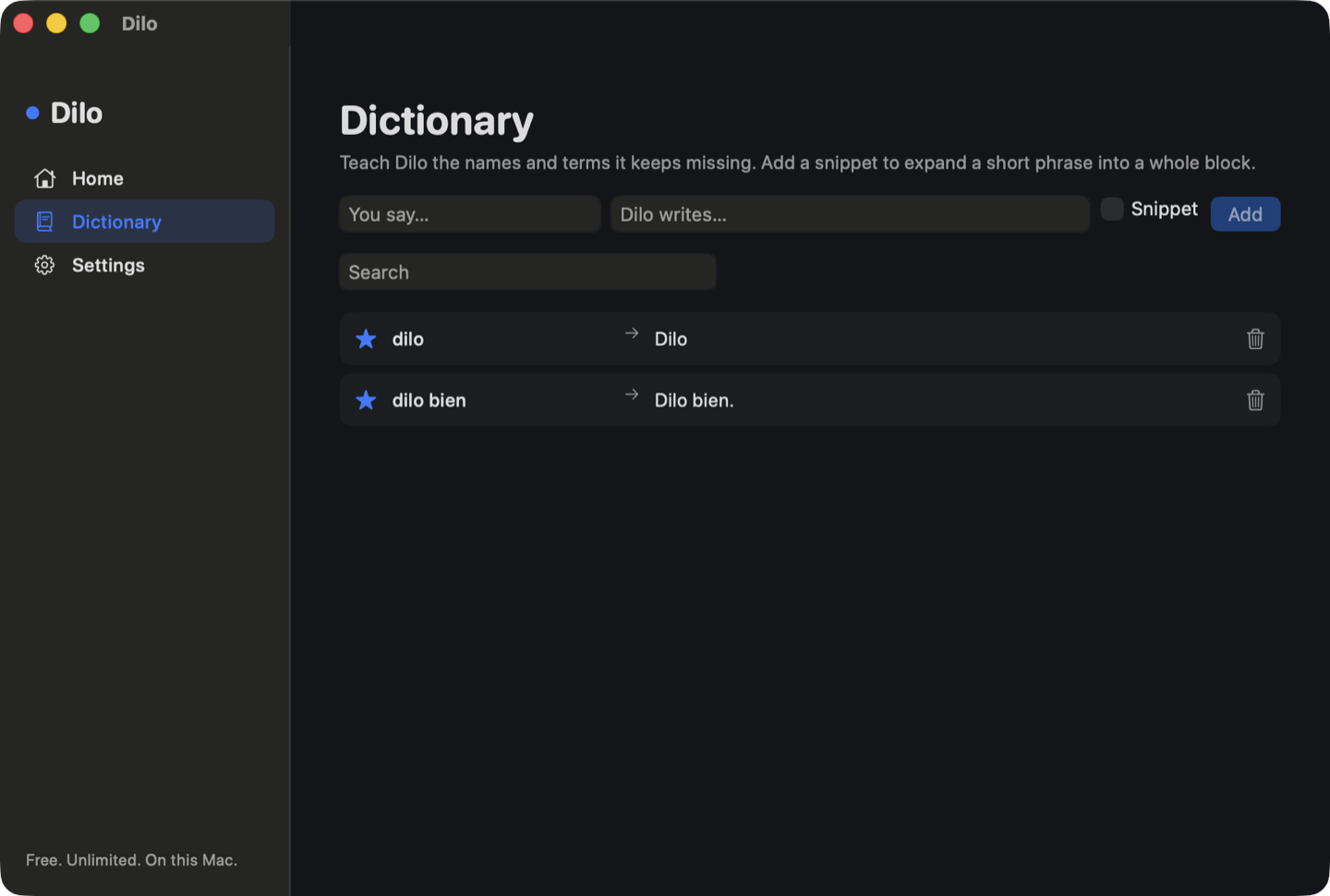Focus the "You say..." input field
Screen dimensions: 1330x896
[470, 214]
